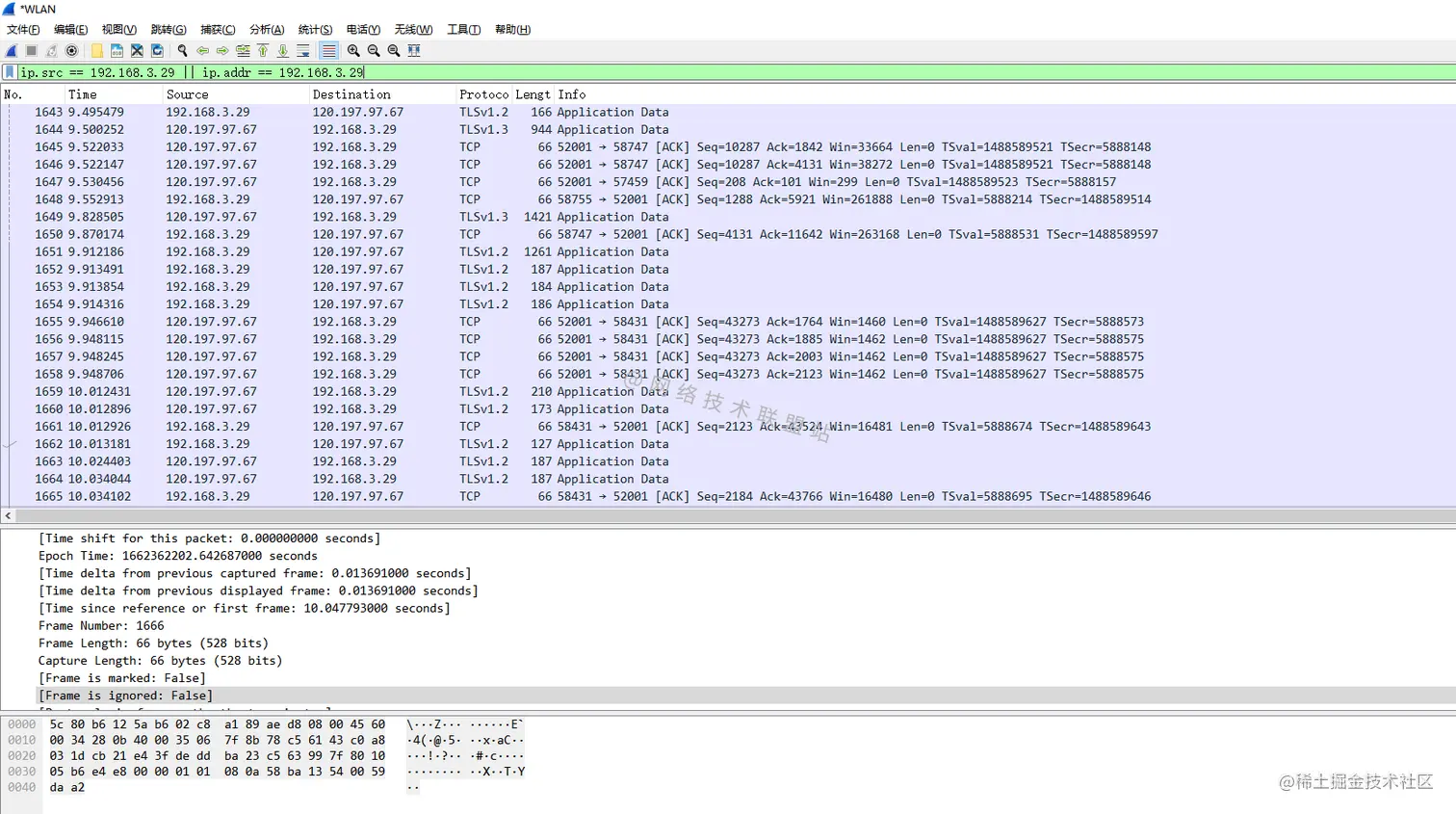Sort packets by Time column
This screenshot has height=814, width=1456.
click(113, 94)
